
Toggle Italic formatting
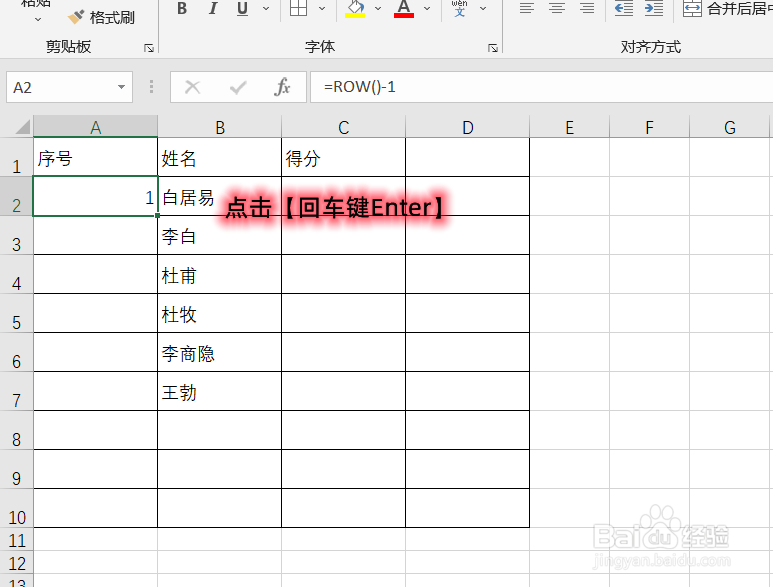pos(212,8)
